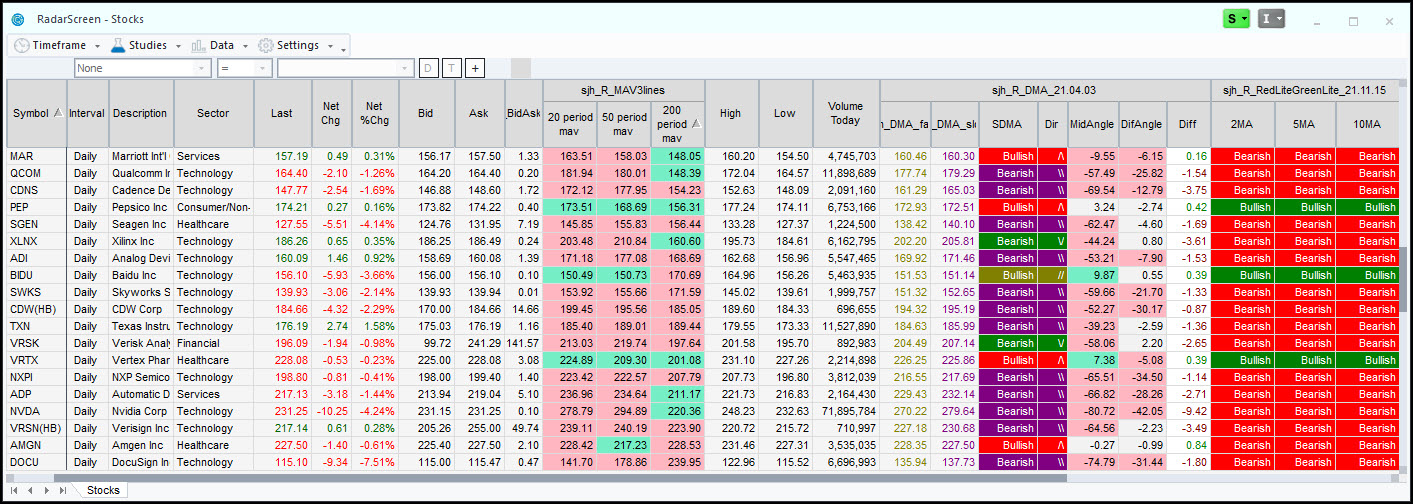Image resolution: width=1413 pixels, height=504 pixels.
Task: Go to previous sheet tab arrow
Action: [x=30, y=490]
